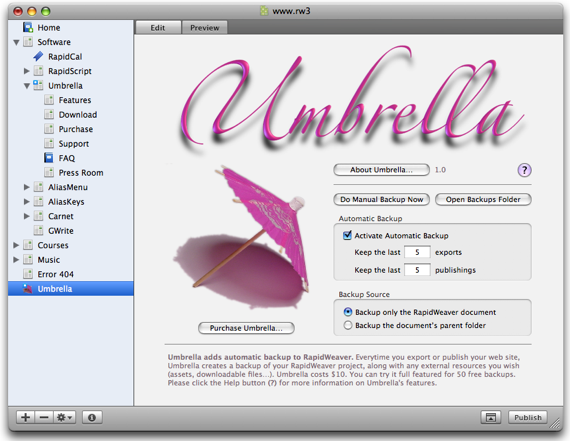
Task: Click the selected Umbrella plugin icon
Action: [28, 289]
